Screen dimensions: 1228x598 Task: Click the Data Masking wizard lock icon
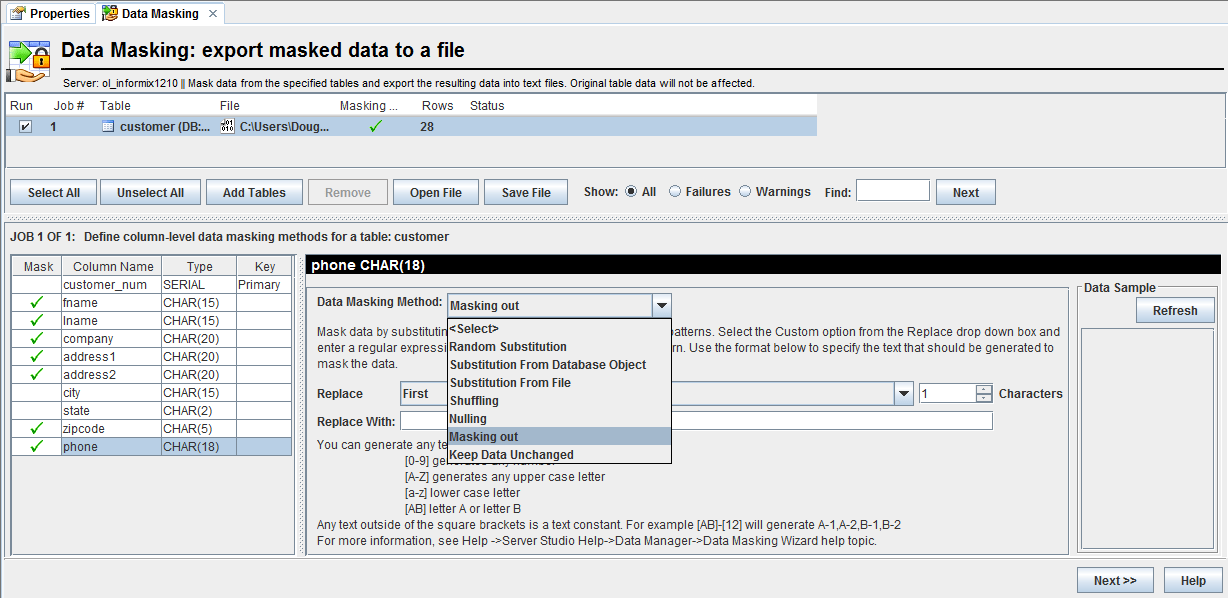click(x=28, y=61)
